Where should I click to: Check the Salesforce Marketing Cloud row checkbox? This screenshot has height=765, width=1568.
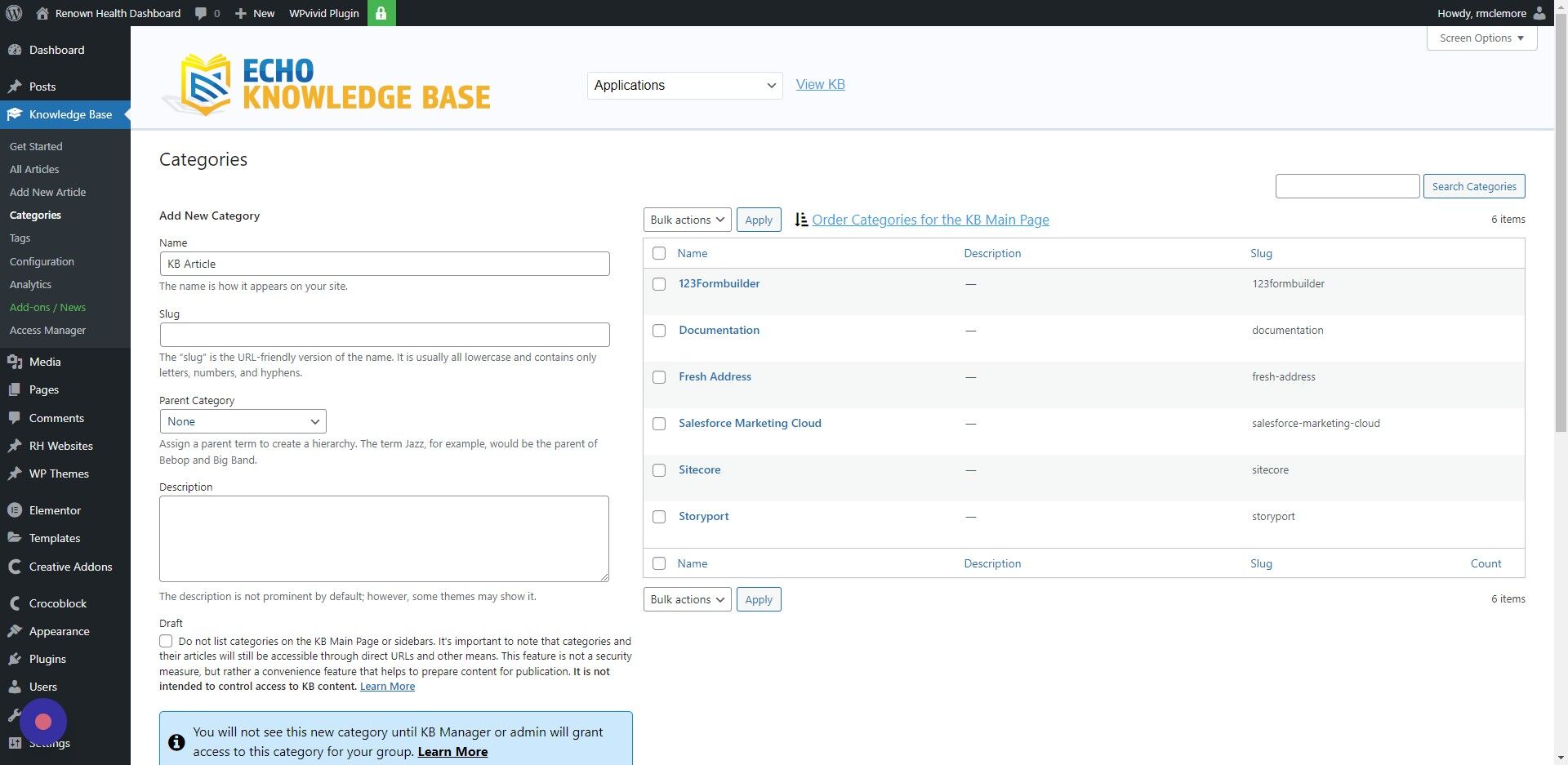point(659,424)
